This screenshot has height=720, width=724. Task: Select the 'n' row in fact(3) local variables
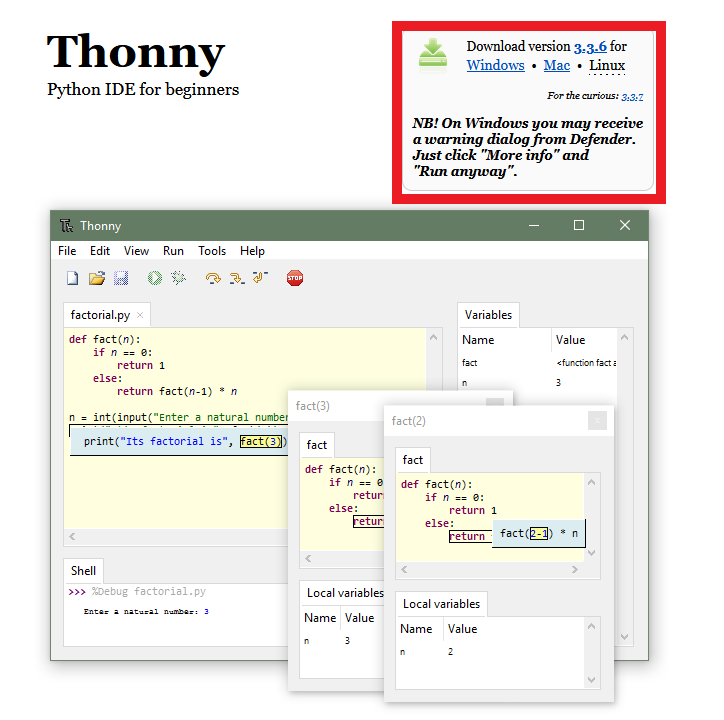click(x=343, y=641)
